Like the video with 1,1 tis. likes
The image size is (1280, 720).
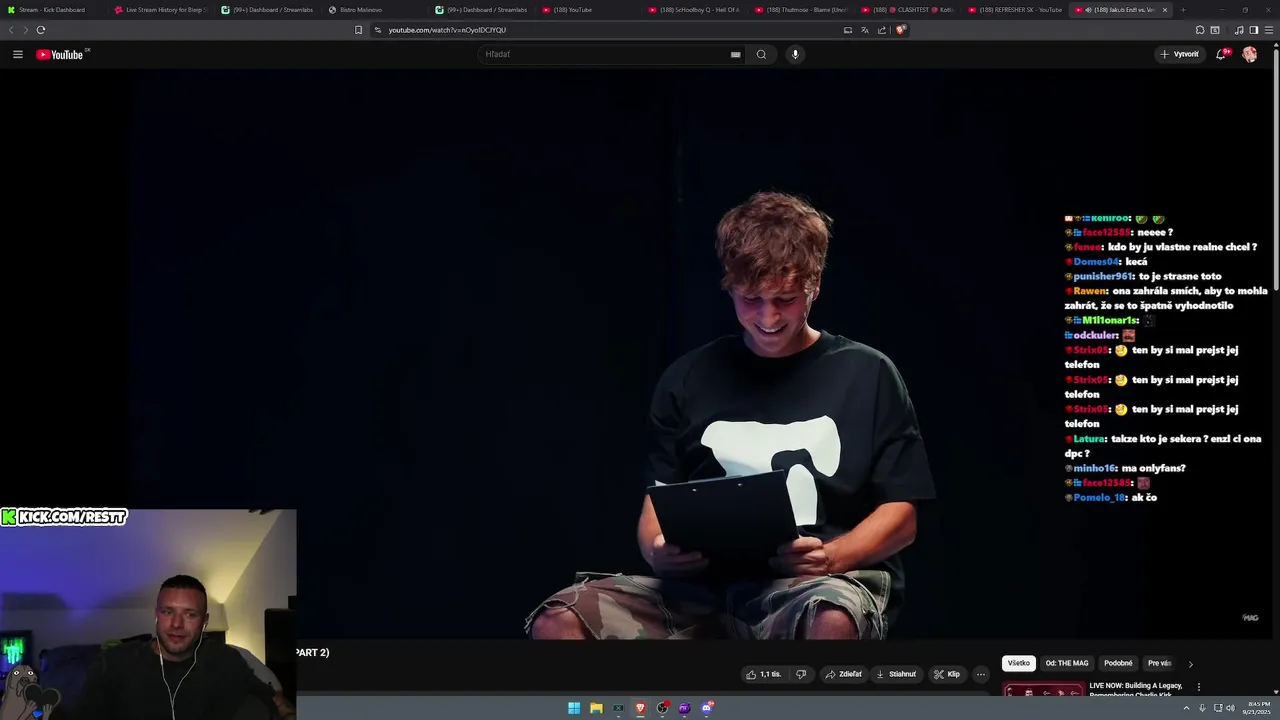tap(763, 674)
